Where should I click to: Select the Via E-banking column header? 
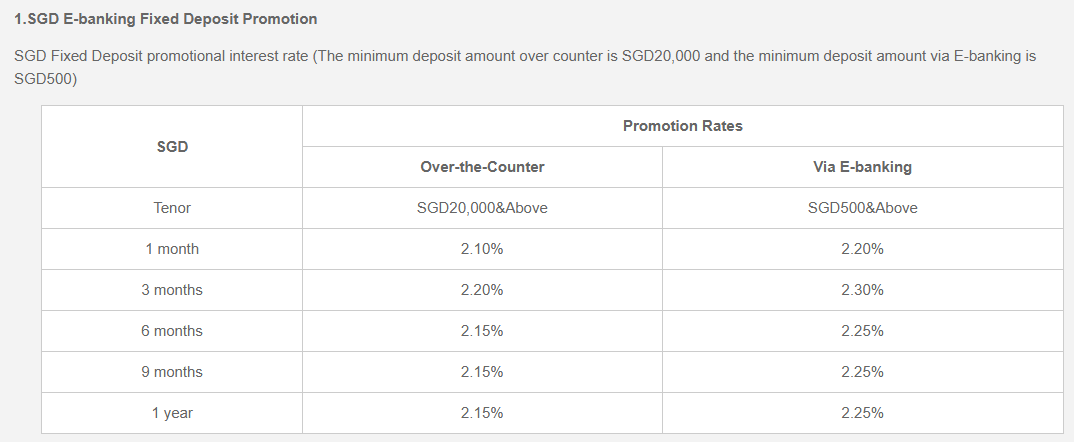(862, 167)
